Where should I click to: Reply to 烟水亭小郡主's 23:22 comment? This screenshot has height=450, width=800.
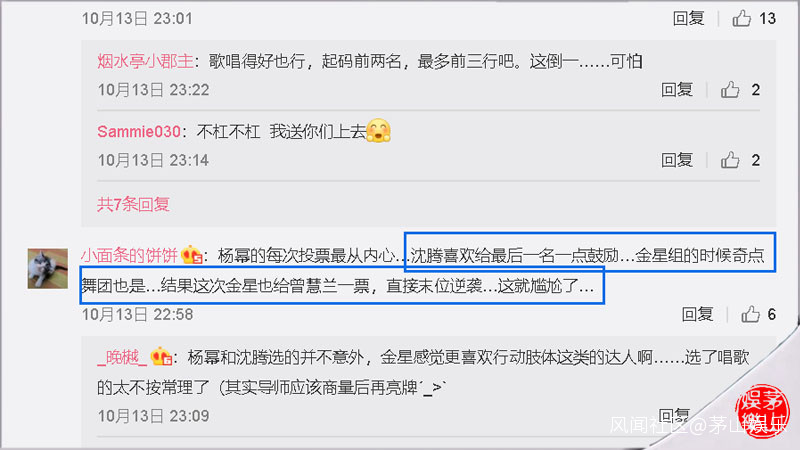coord(677,90)
